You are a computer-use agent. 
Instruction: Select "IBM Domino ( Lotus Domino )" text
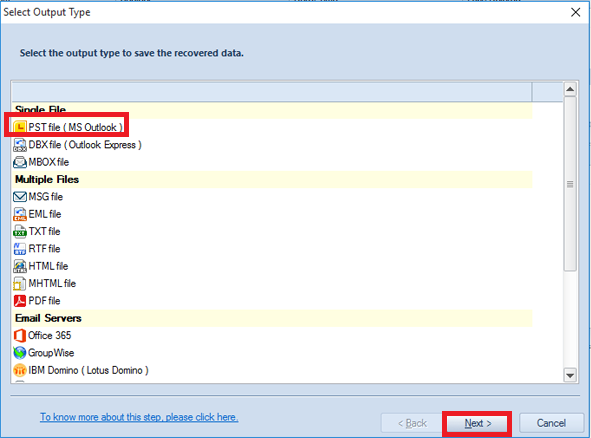point(89,370)
